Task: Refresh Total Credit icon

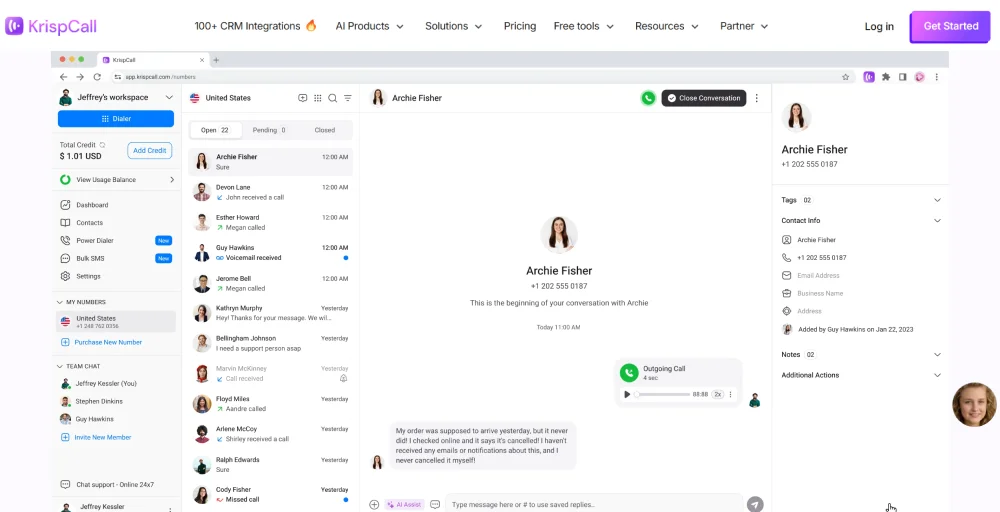Action: tap(102, 145)
